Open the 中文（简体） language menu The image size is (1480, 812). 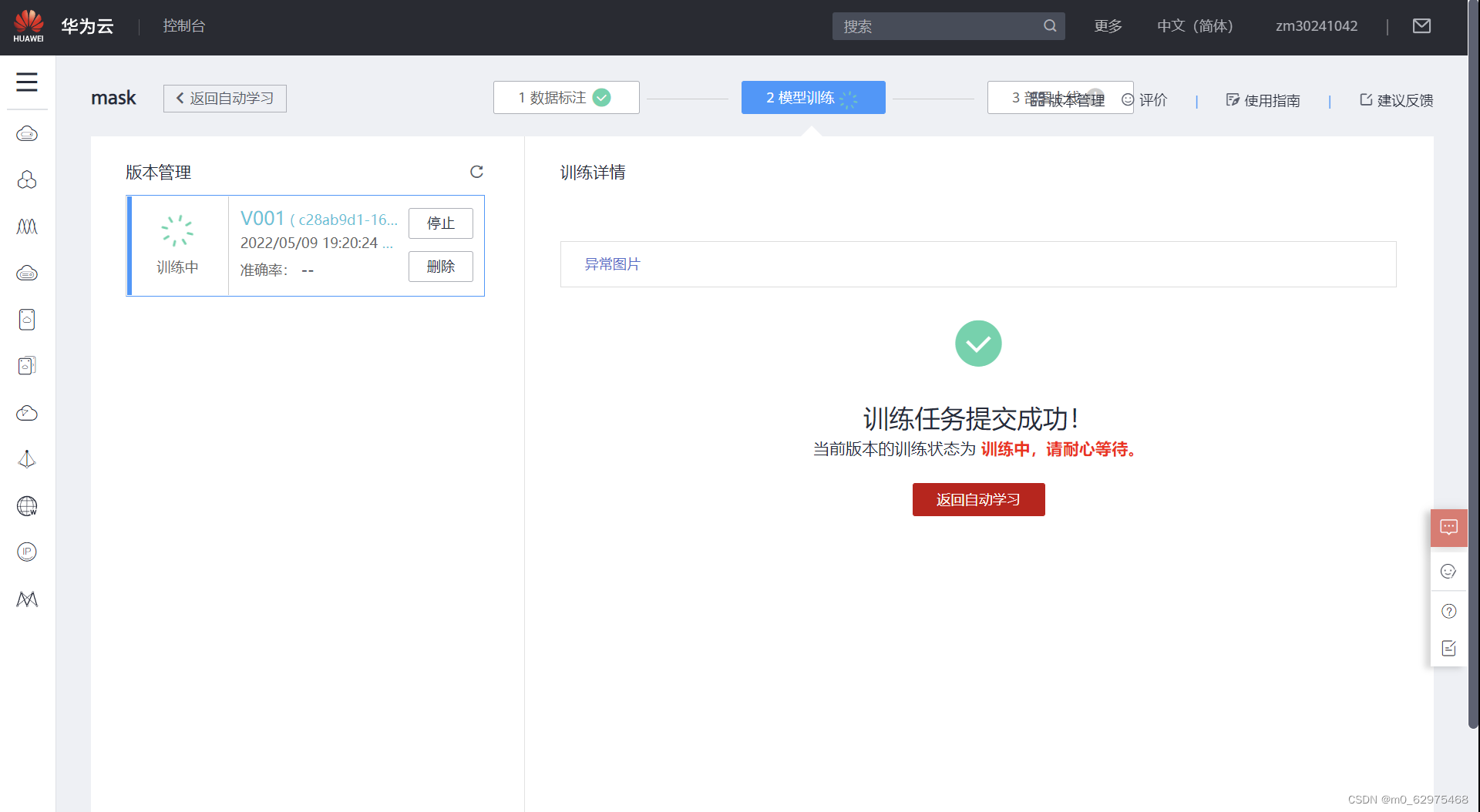point(1195,26)
